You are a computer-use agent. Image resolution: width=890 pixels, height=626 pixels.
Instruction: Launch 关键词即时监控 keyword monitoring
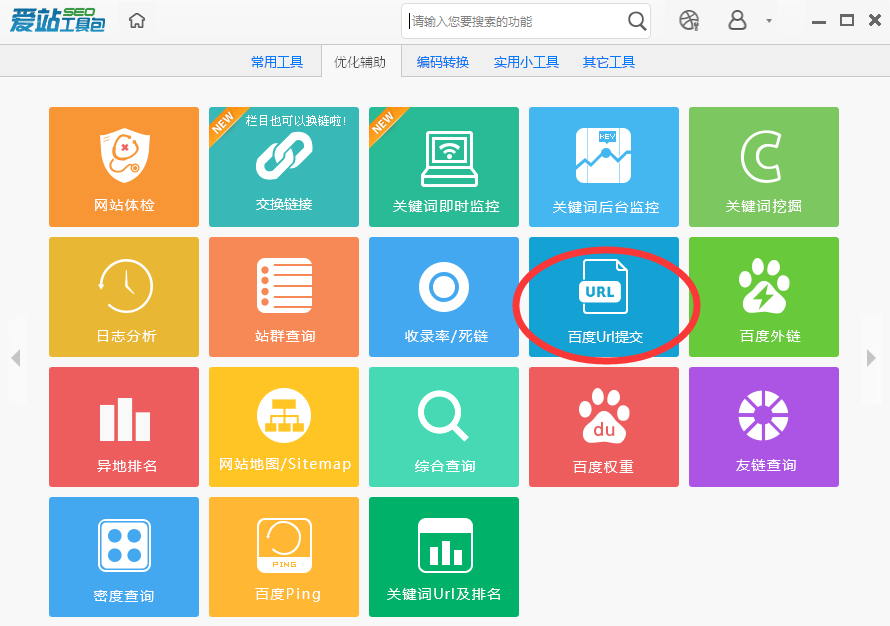click(443, 167)
